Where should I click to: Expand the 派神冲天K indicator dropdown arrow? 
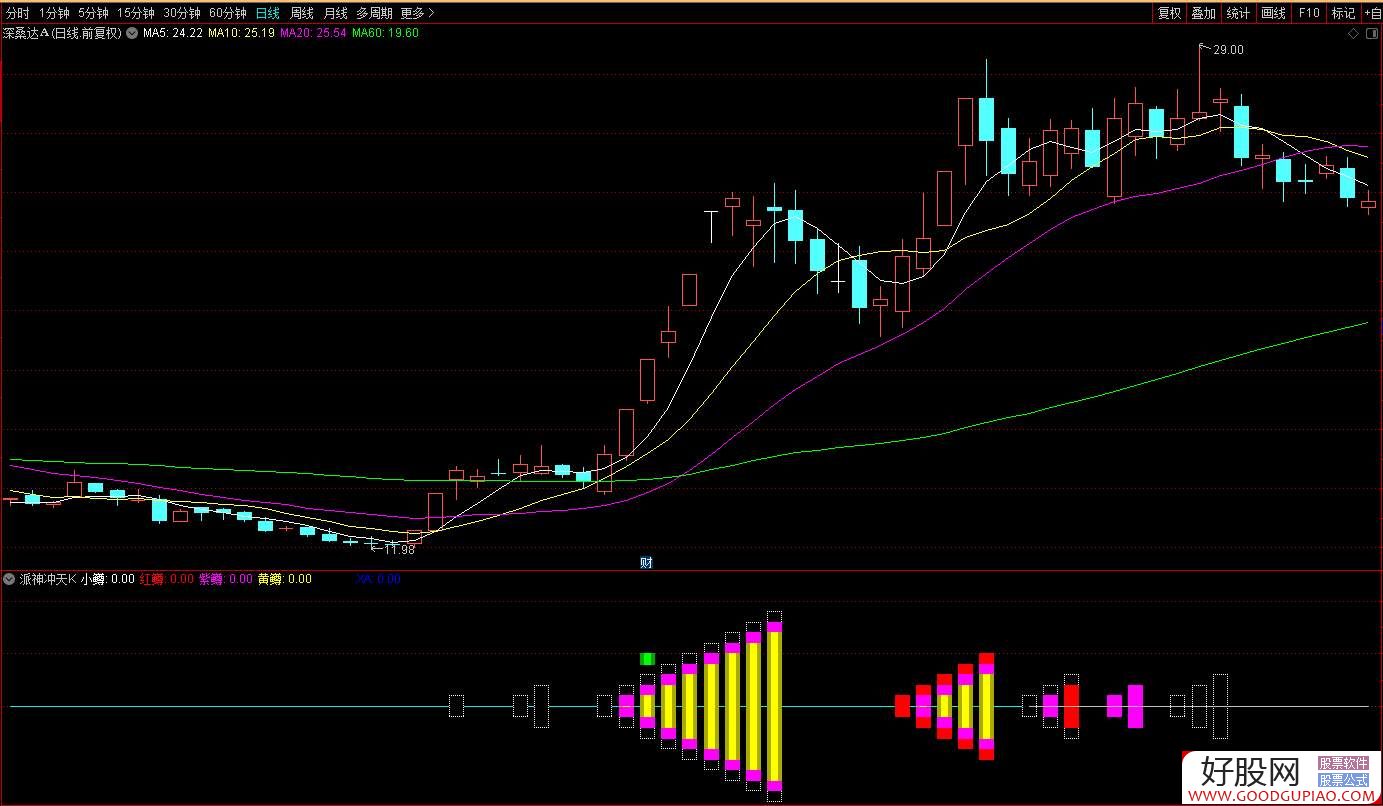click(9, 579)
